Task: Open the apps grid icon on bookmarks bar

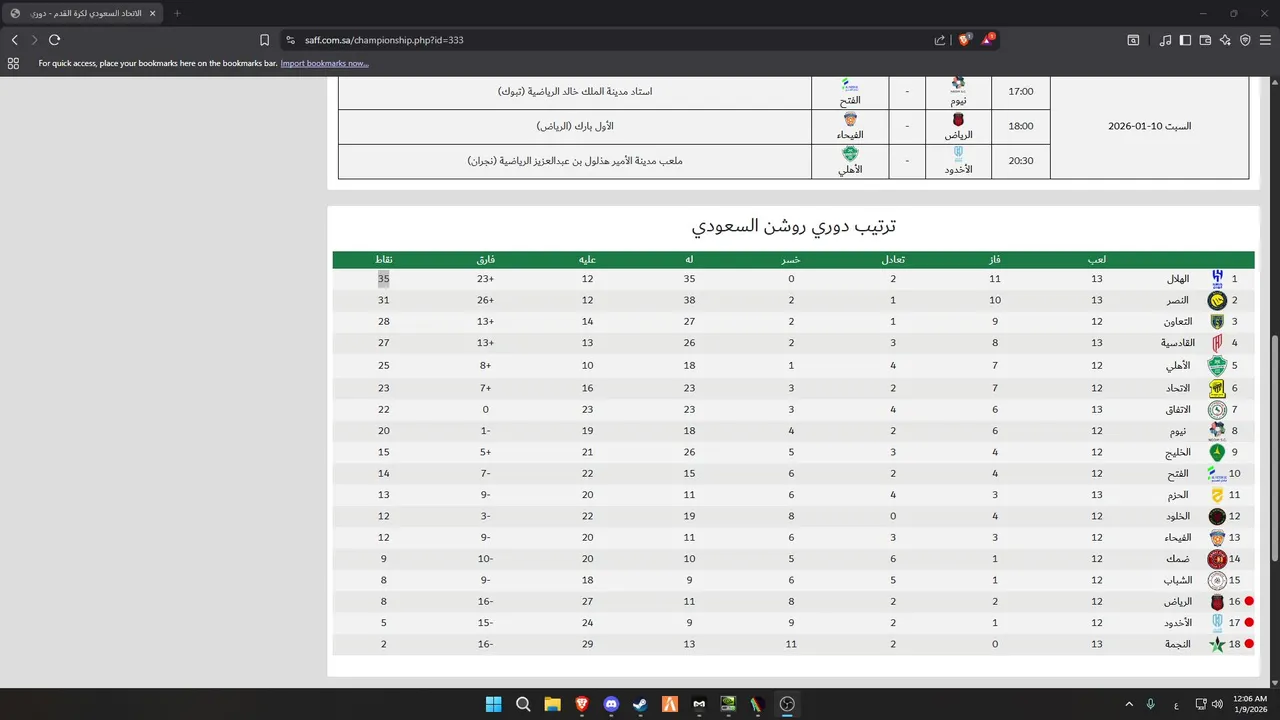Action: click(13, 63)
